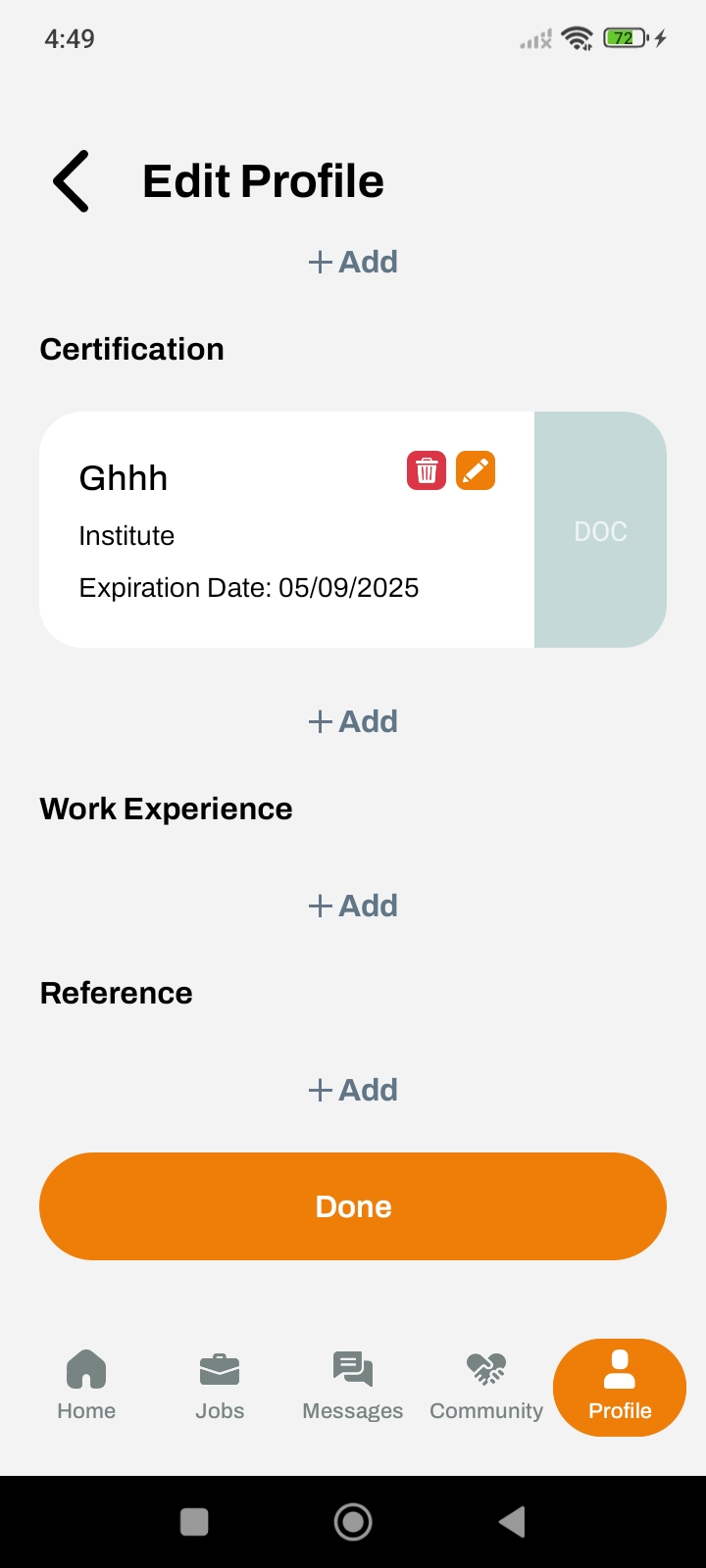Add a new work experience entry
Image resolution: width=706 pixels, height=1568 pixels.
353,906
